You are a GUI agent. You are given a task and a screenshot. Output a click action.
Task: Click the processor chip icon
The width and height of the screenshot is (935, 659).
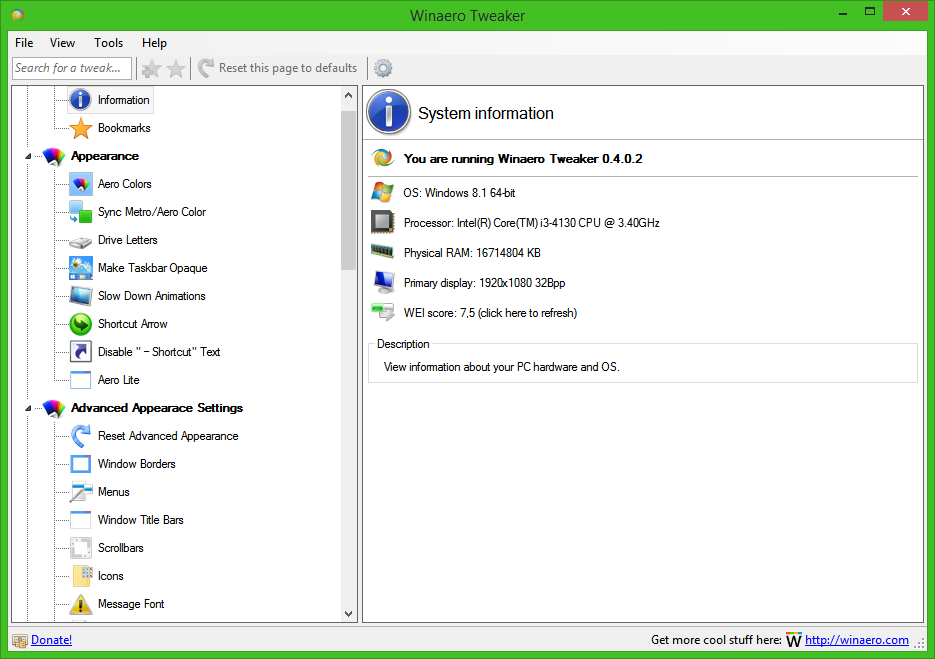coord(382,222)
